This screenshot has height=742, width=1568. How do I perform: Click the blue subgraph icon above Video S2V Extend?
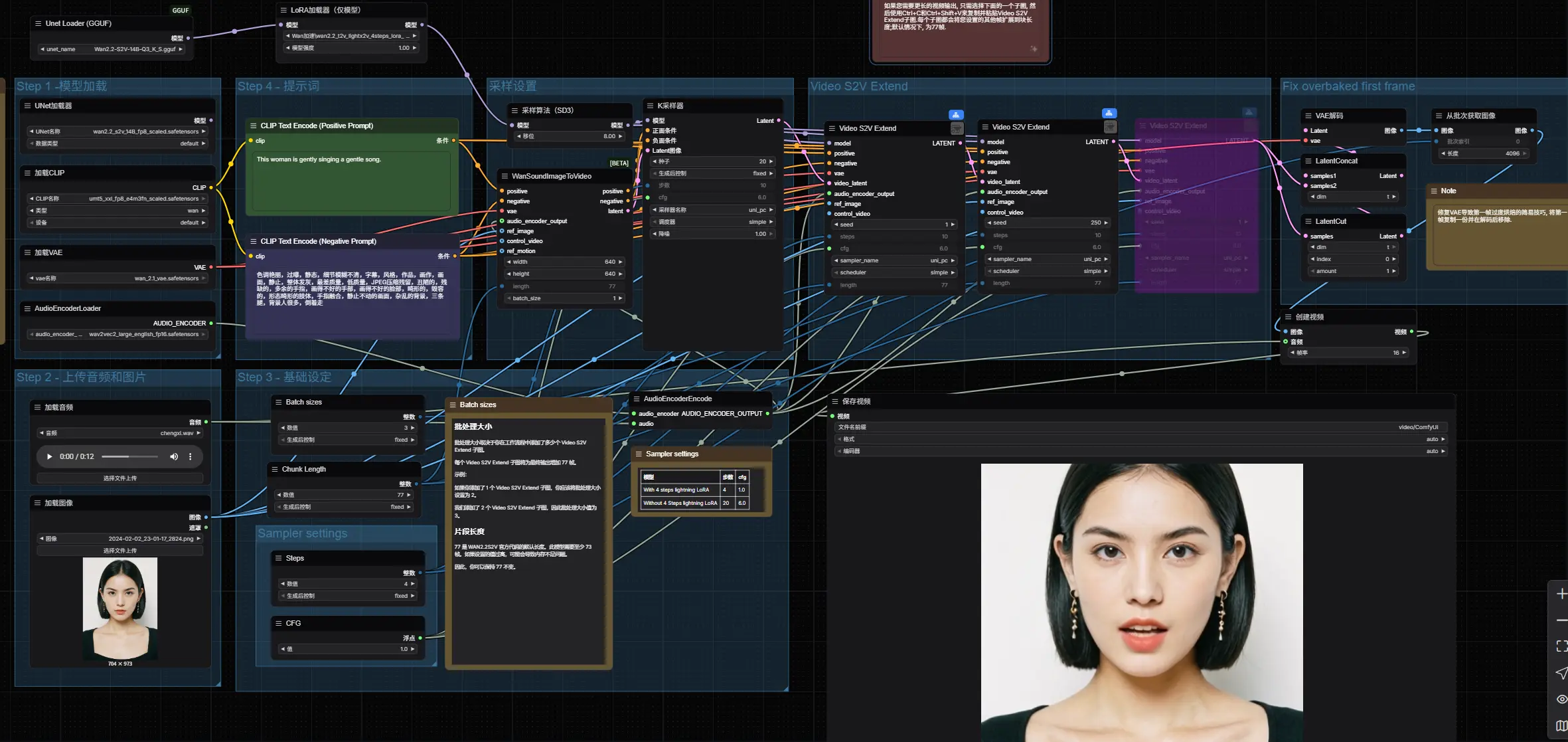click(x=956, y=114)
